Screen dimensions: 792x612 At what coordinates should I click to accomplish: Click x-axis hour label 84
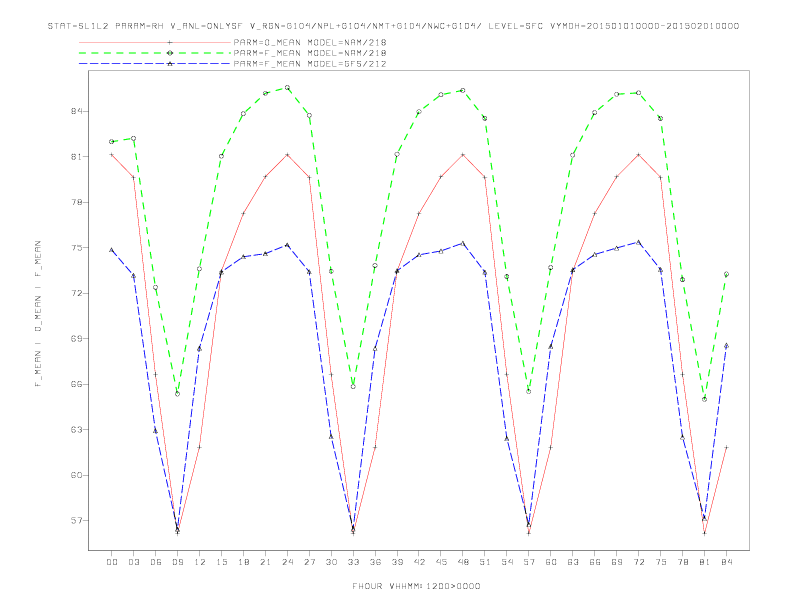tap(727, 562)
